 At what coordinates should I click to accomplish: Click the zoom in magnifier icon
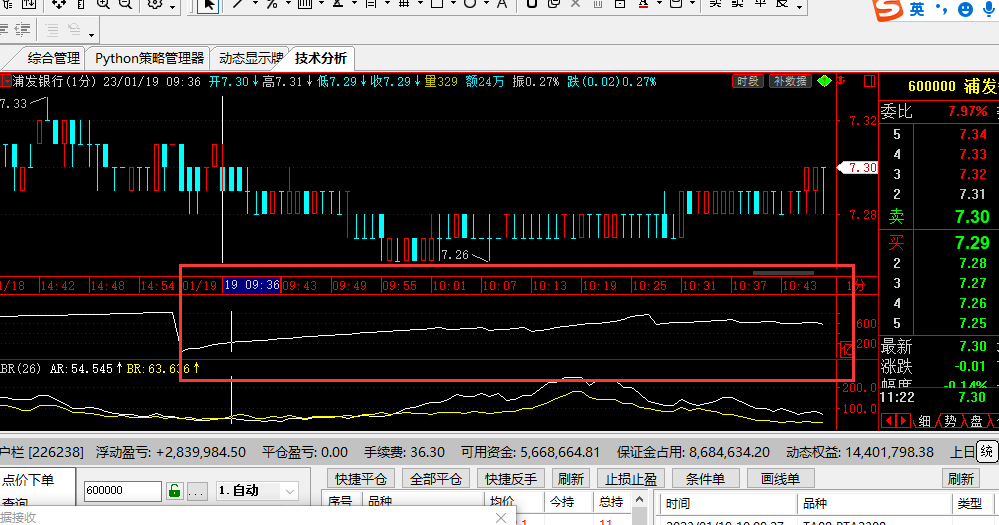coord(103,4)
